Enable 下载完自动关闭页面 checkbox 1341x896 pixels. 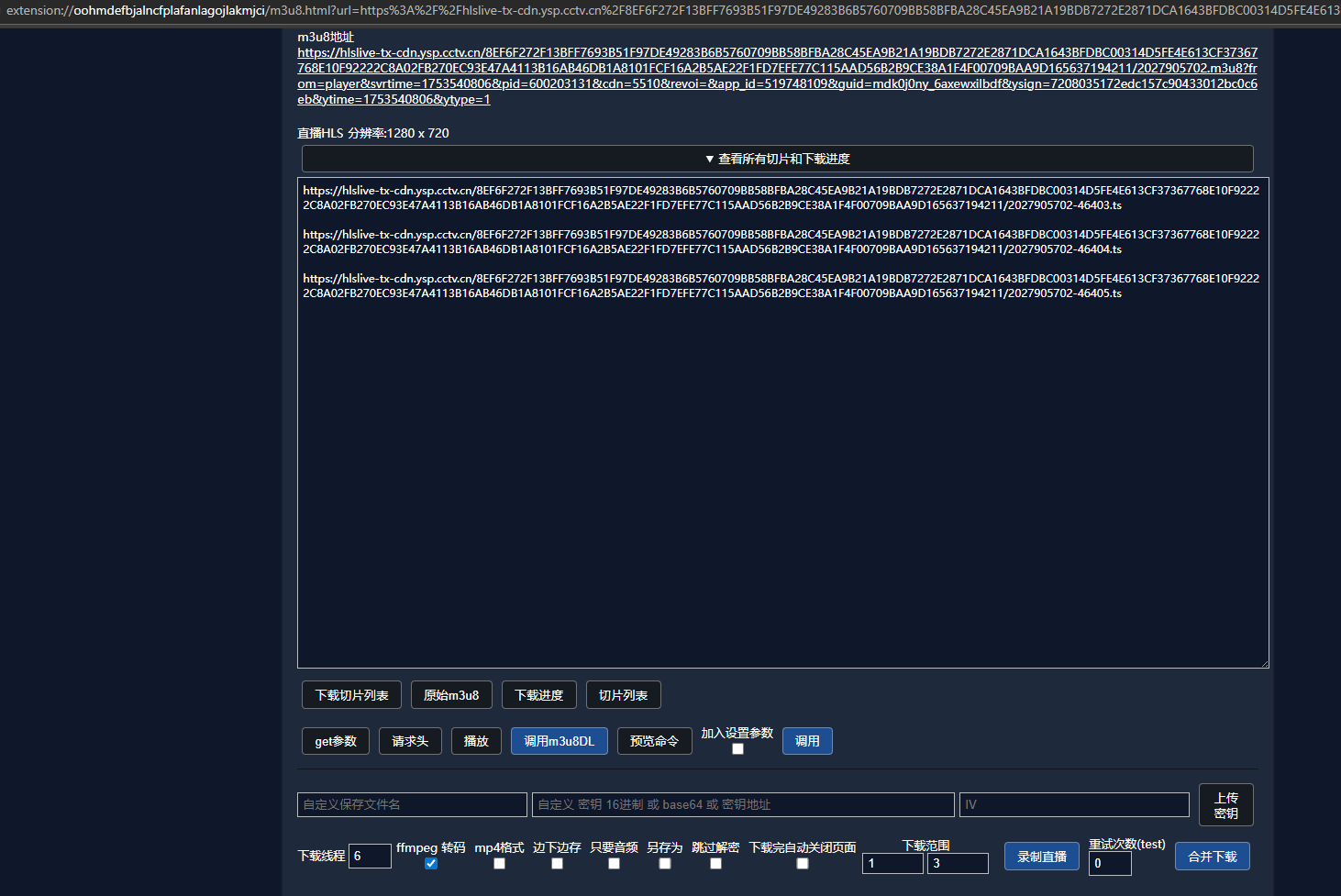tap(803, 864)
